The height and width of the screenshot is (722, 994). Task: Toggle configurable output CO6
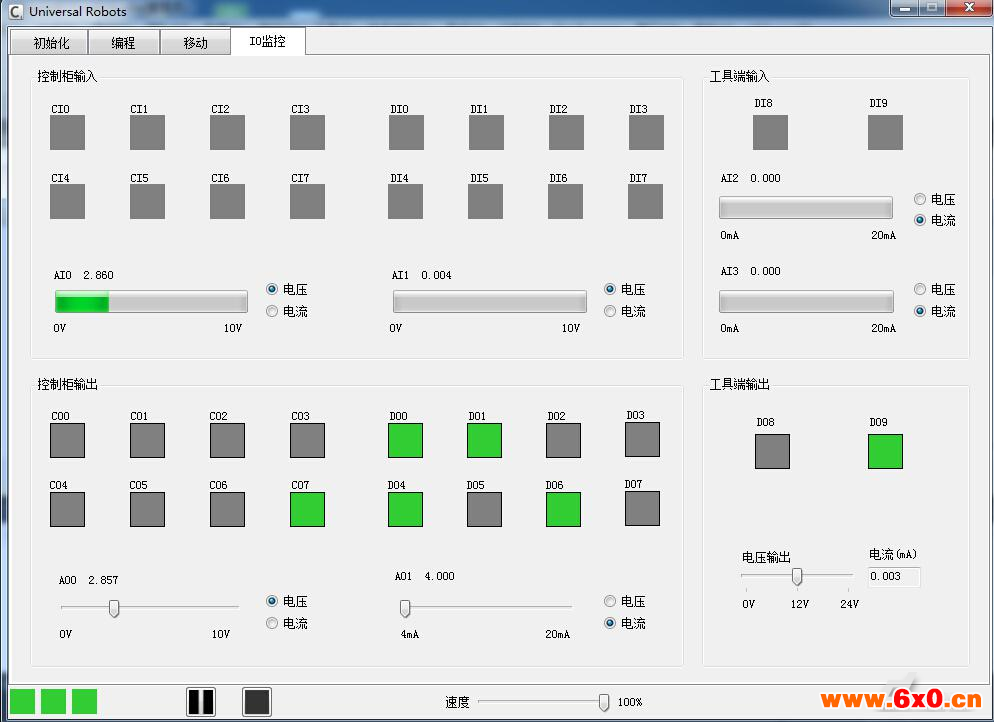(x=227, y=510)
